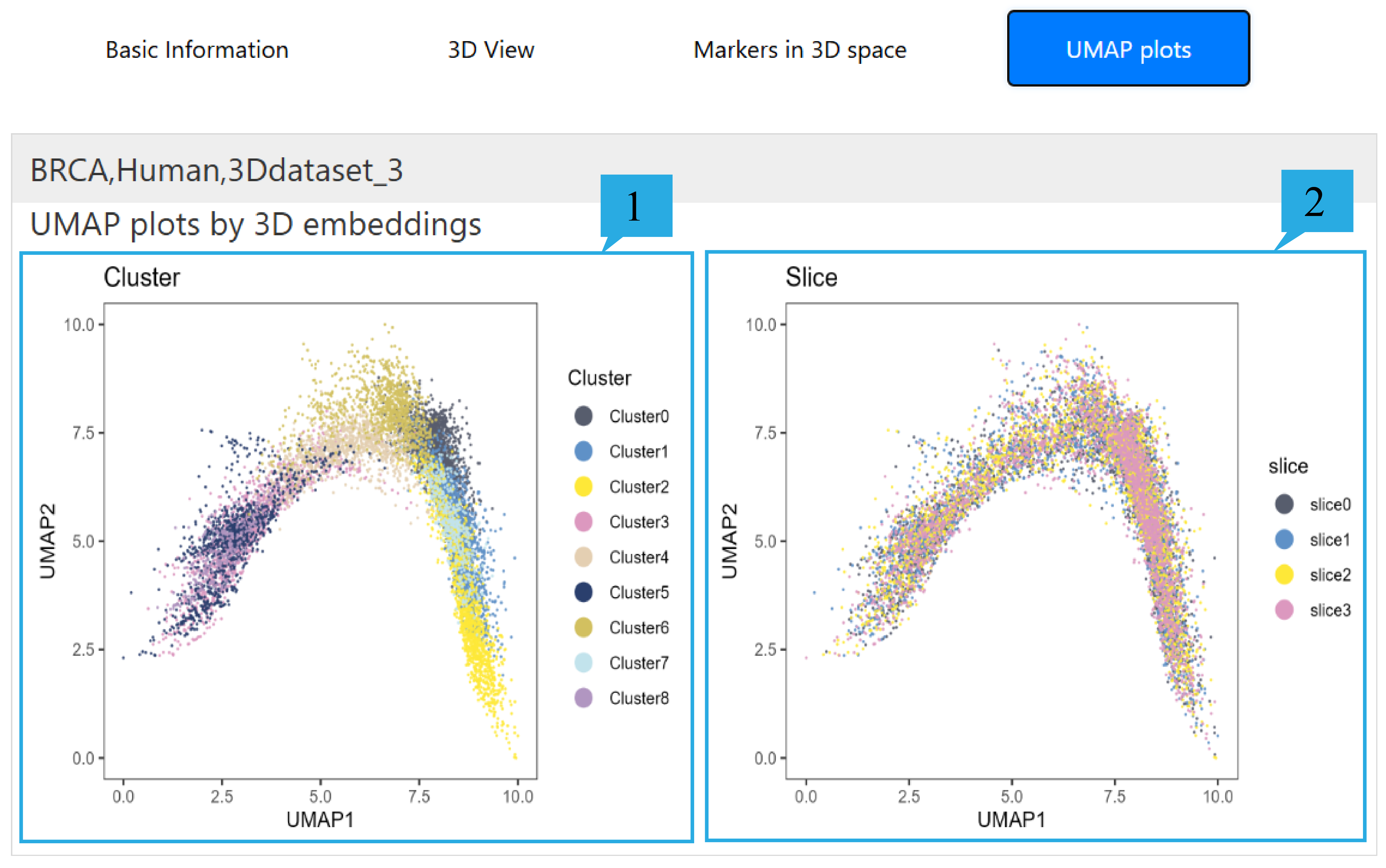Screen dimensions: 1386x868
Task: Click the Cluster3 pink legend swatch
Action: [583, 522]
